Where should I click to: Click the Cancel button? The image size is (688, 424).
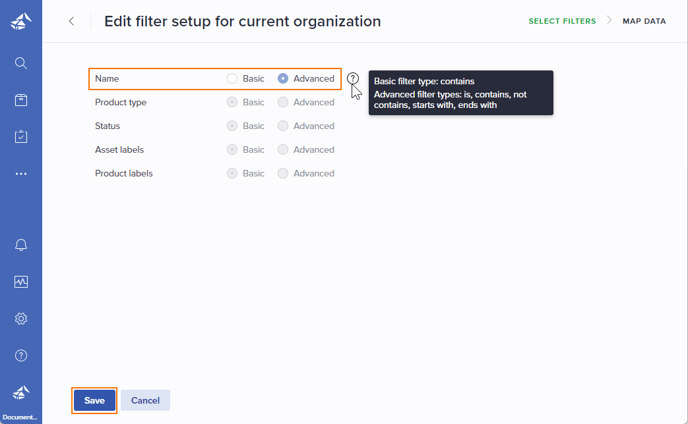pos(145,400)
